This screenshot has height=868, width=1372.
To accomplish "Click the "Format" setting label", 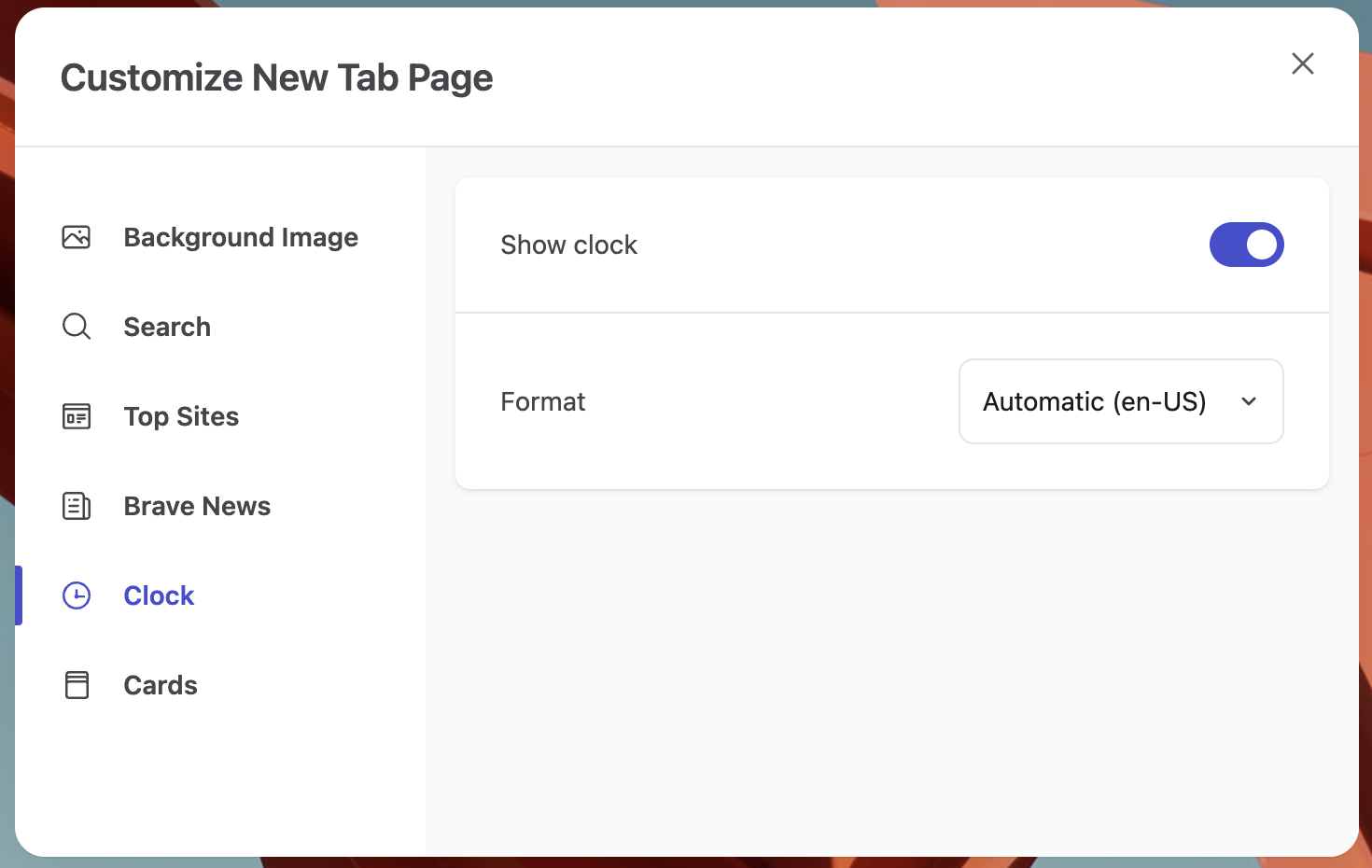I will tap(543, 401).
